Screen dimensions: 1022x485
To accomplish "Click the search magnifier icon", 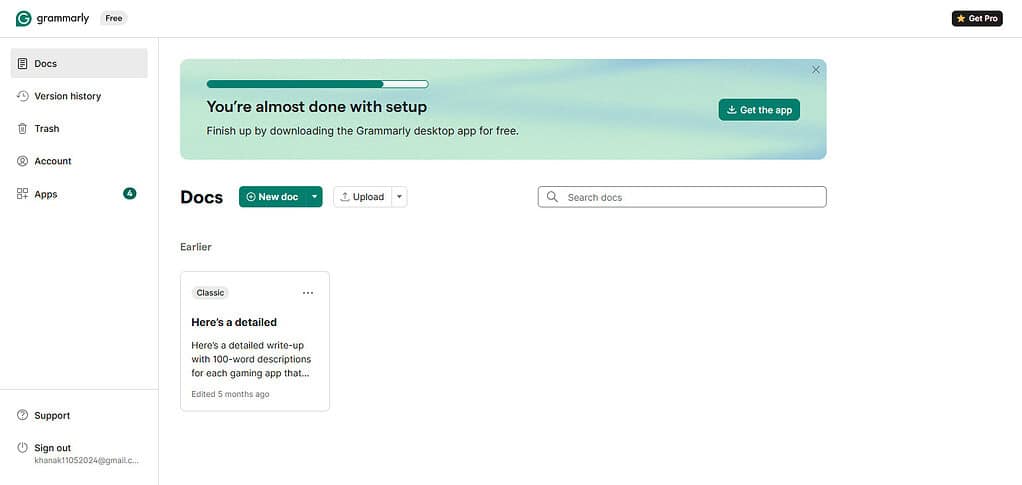I will click(552, 197).
